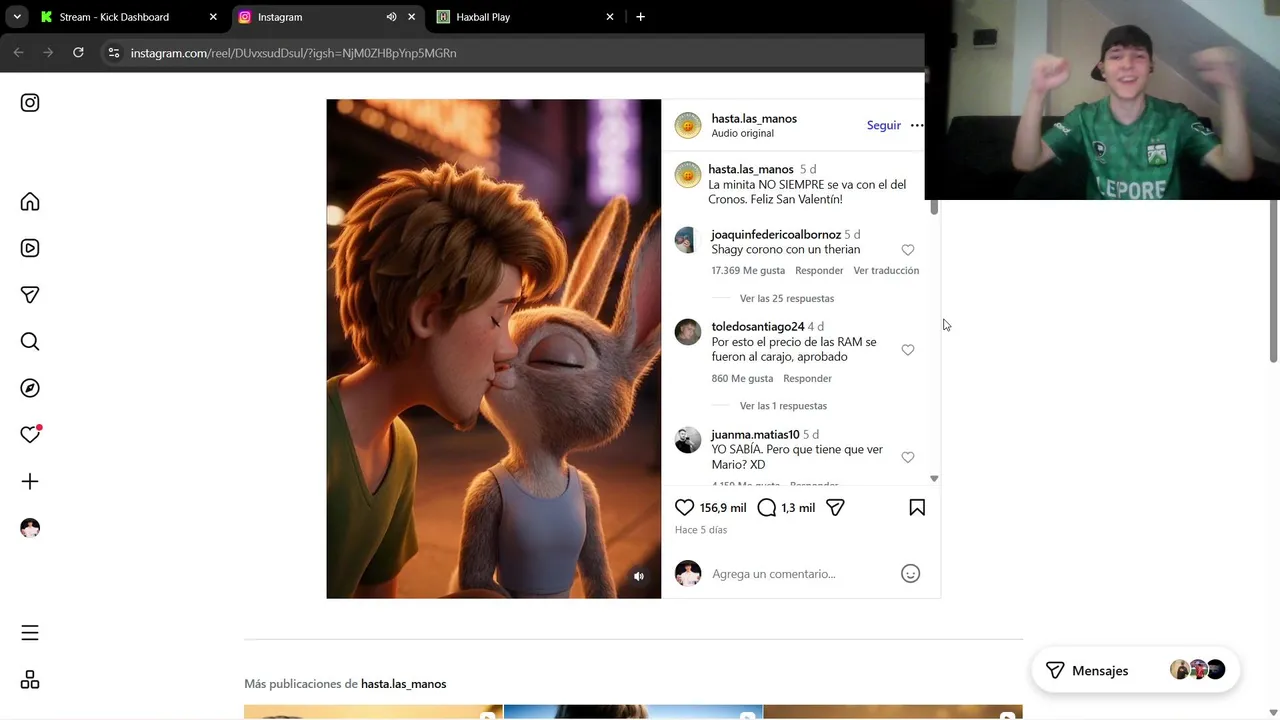Go to the Home feed icon
The image size is (1280, 720).
tap(30, 202)
